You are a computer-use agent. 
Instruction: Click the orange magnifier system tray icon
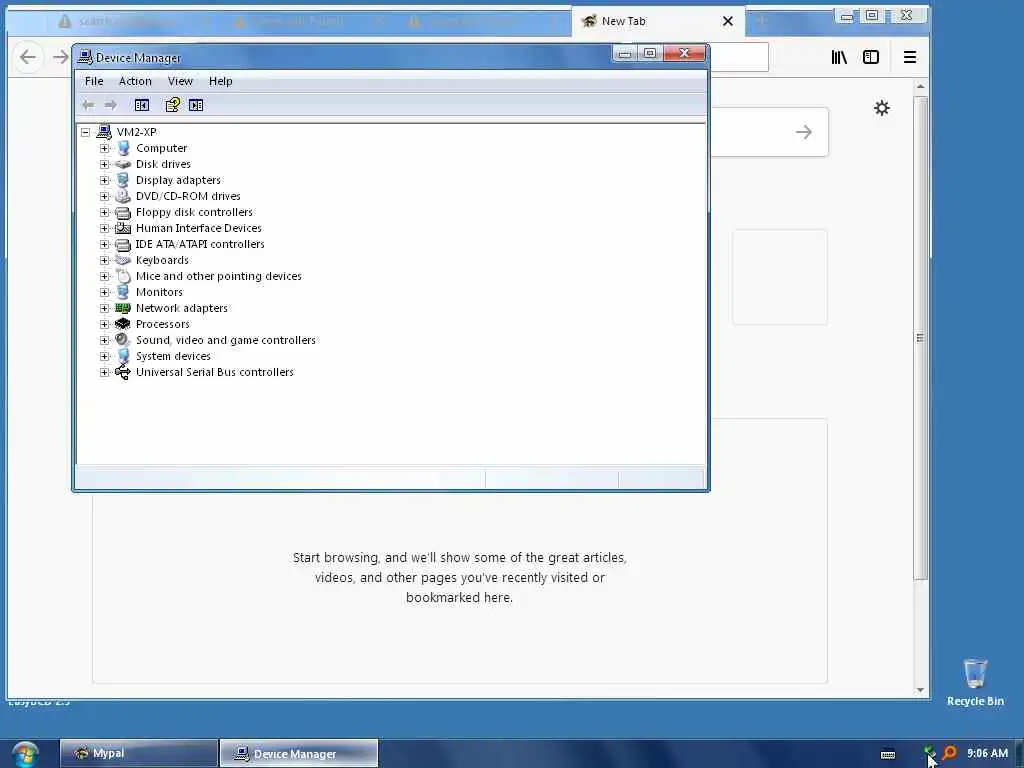tap(950, 753)
